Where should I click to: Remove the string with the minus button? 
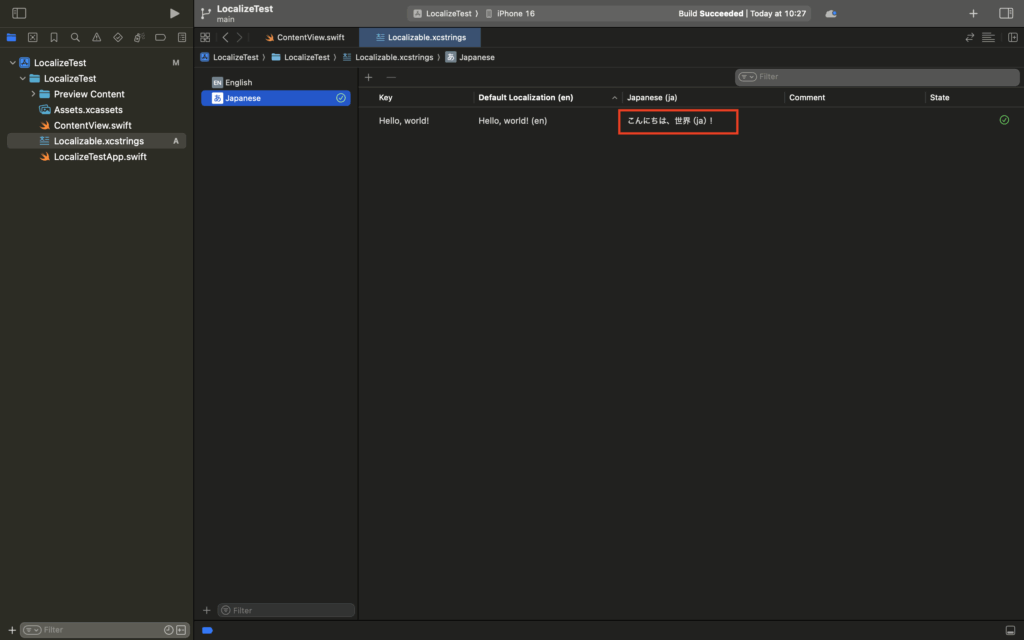point(391,77)
